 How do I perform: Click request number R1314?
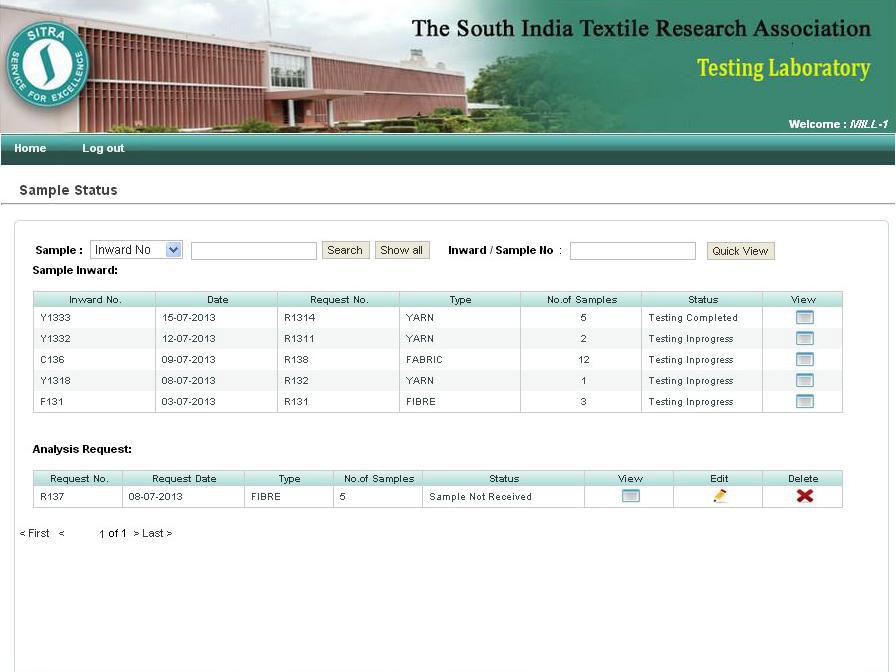[299, 318]
